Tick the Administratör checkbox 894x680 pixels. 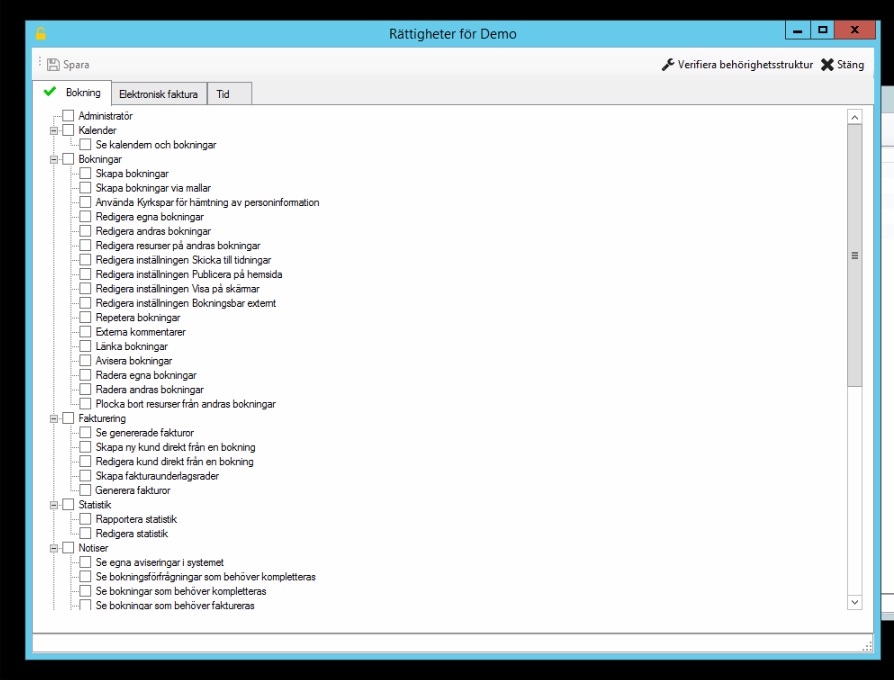coord(68,116)
